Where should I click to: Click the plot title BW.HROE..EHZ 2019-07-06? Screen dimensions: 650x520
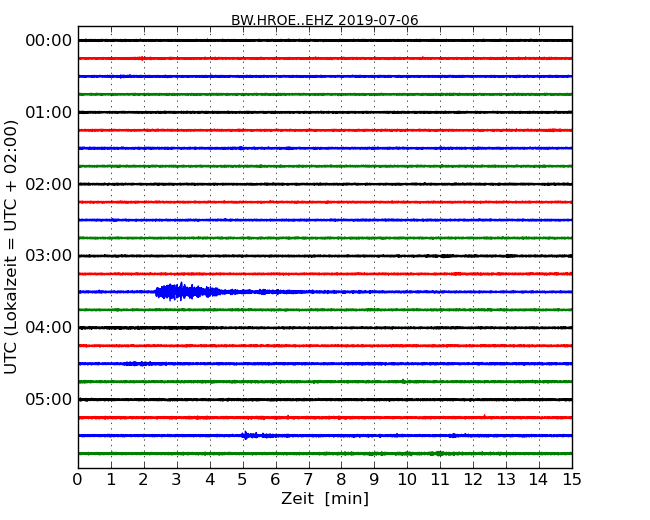point(325,20)
